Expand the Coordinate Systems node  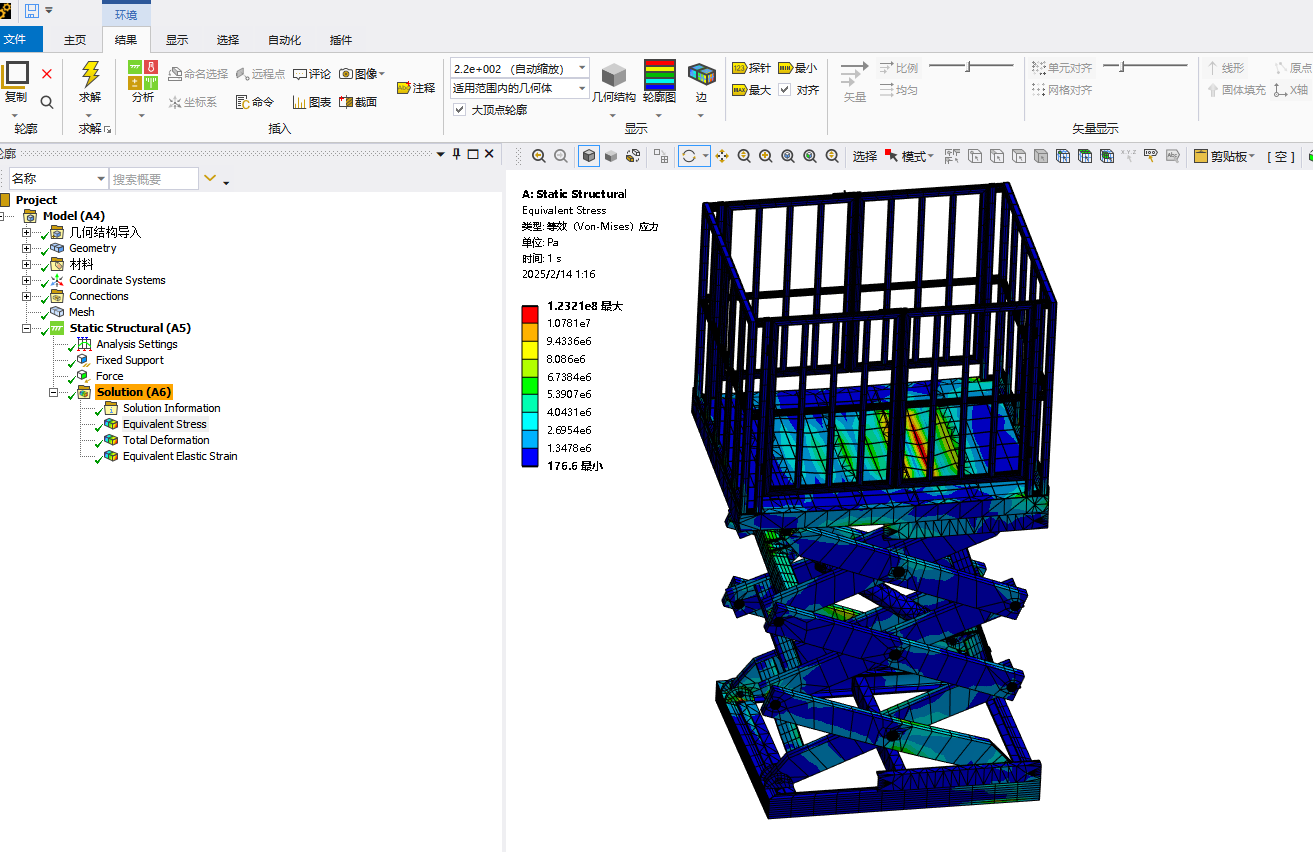[27, 280]
